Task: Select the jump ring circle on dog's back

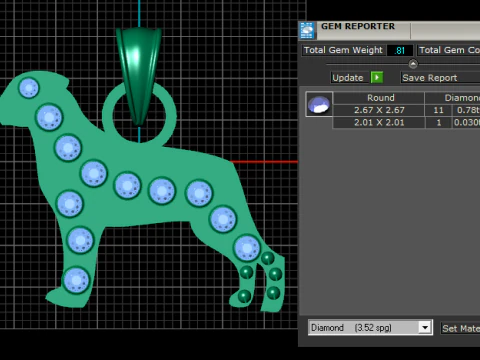Action: 139,114
